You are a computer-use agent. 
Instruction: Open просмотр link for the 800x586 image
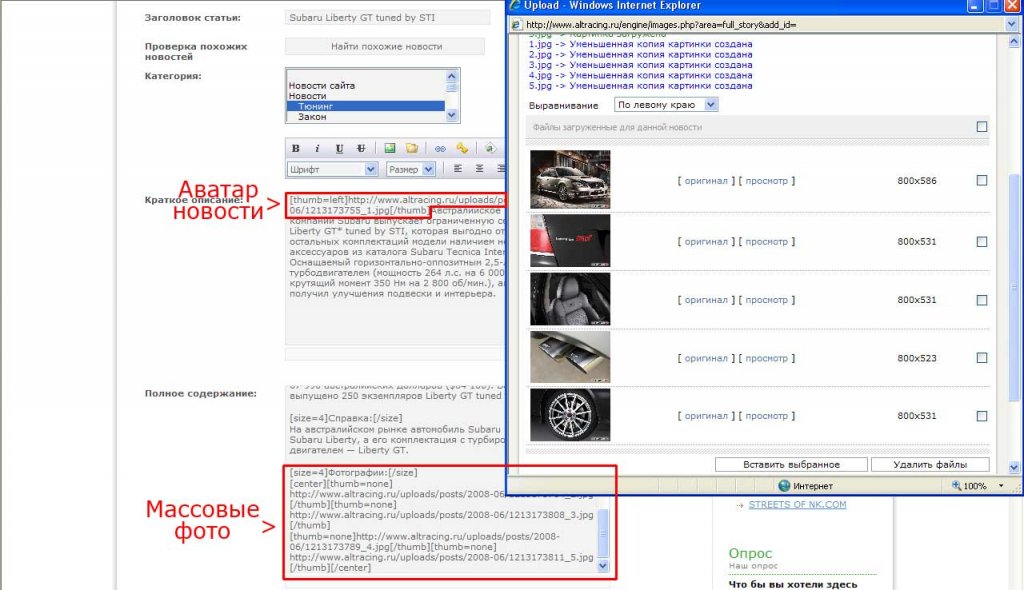click(x=767, y=181)
